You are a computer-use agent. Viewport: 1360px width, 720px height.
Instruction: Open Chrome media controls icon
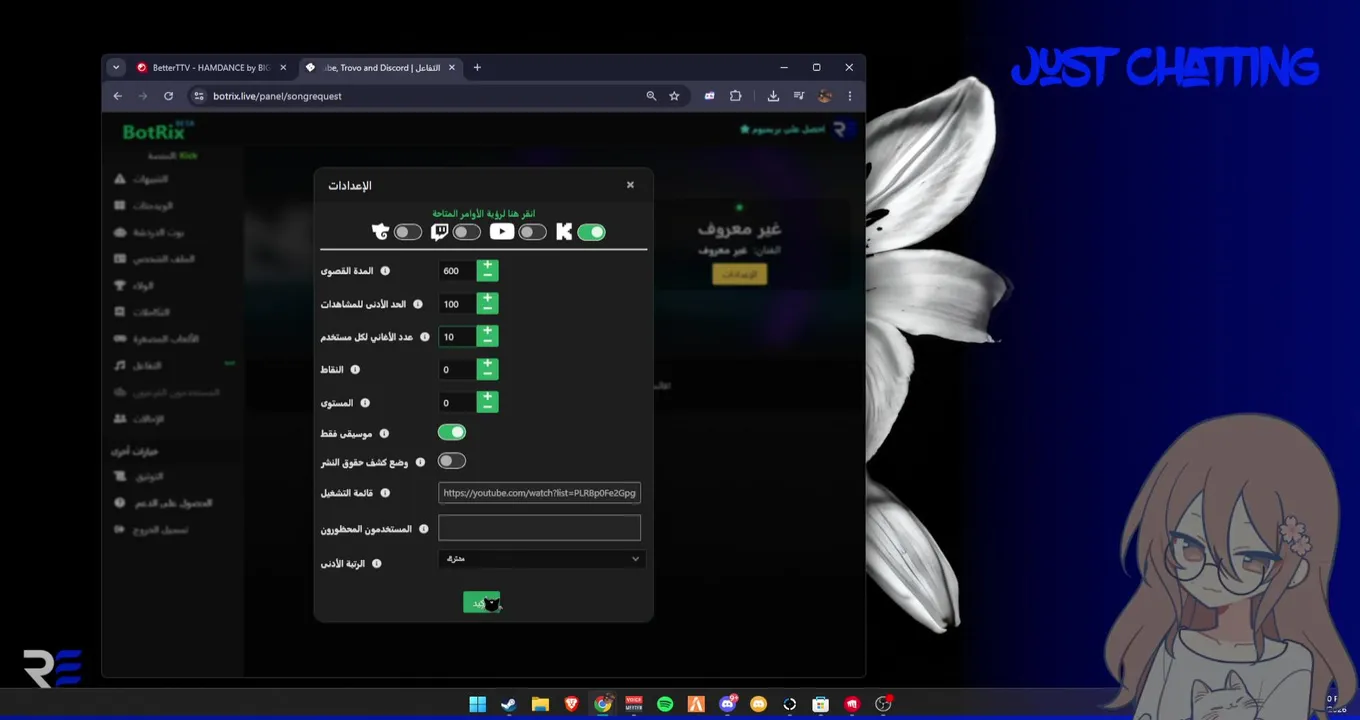(x=799, y=96)
